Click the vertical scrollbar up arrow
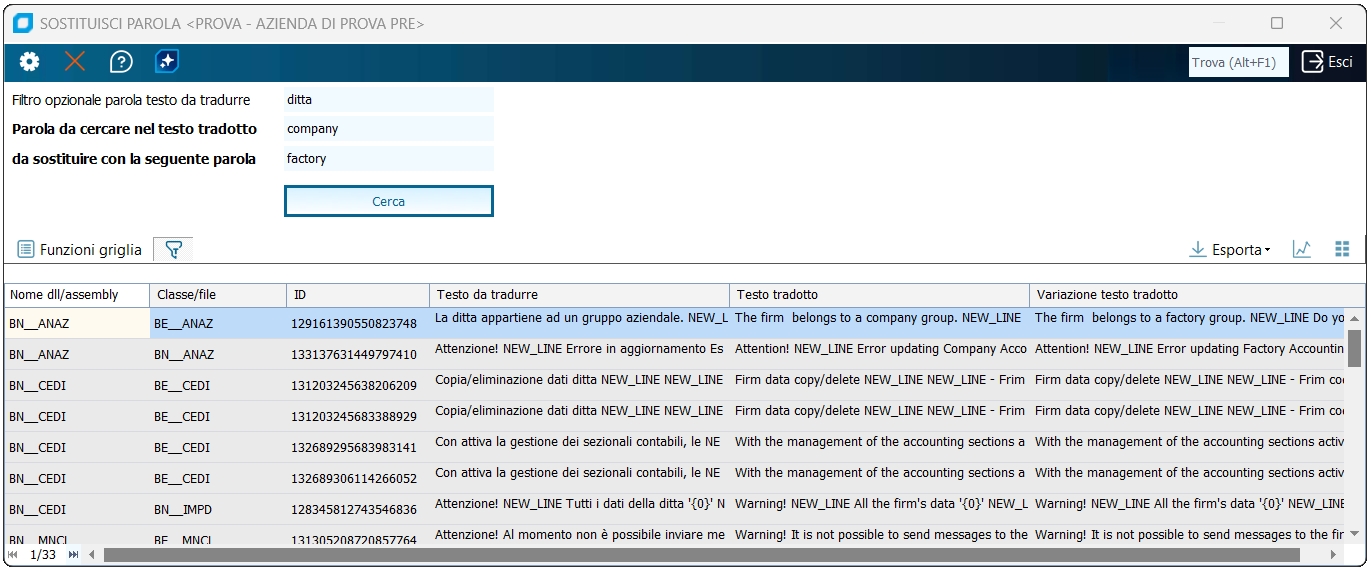The image size is (1371, 572). tap(1355, 318)
